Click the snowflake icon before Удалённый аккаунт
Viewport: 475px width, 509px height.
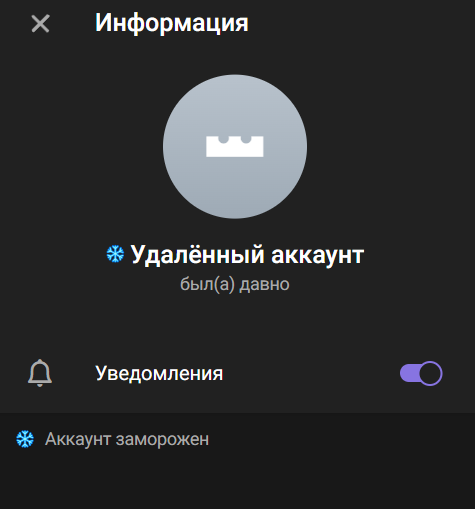click(115, 254)
